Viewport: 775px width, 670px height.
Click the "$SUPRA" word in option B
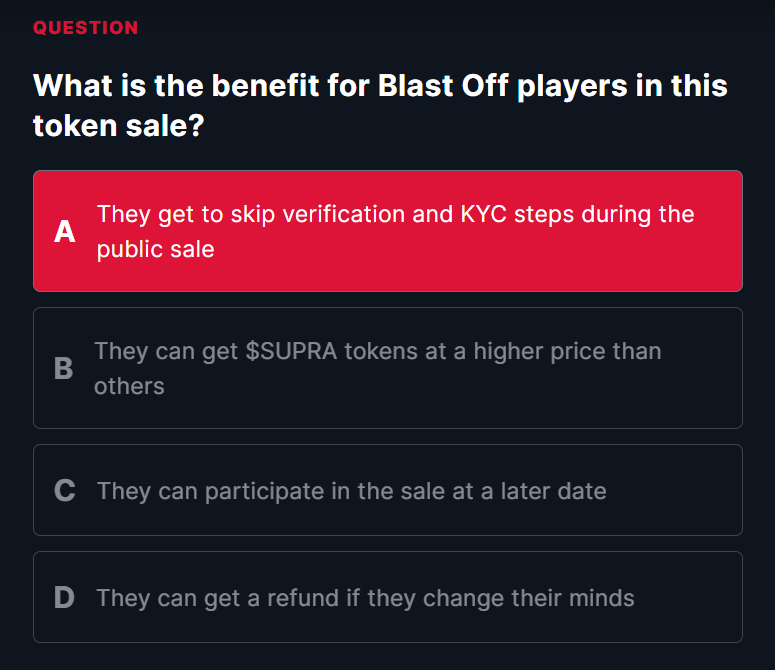[289, 351]
